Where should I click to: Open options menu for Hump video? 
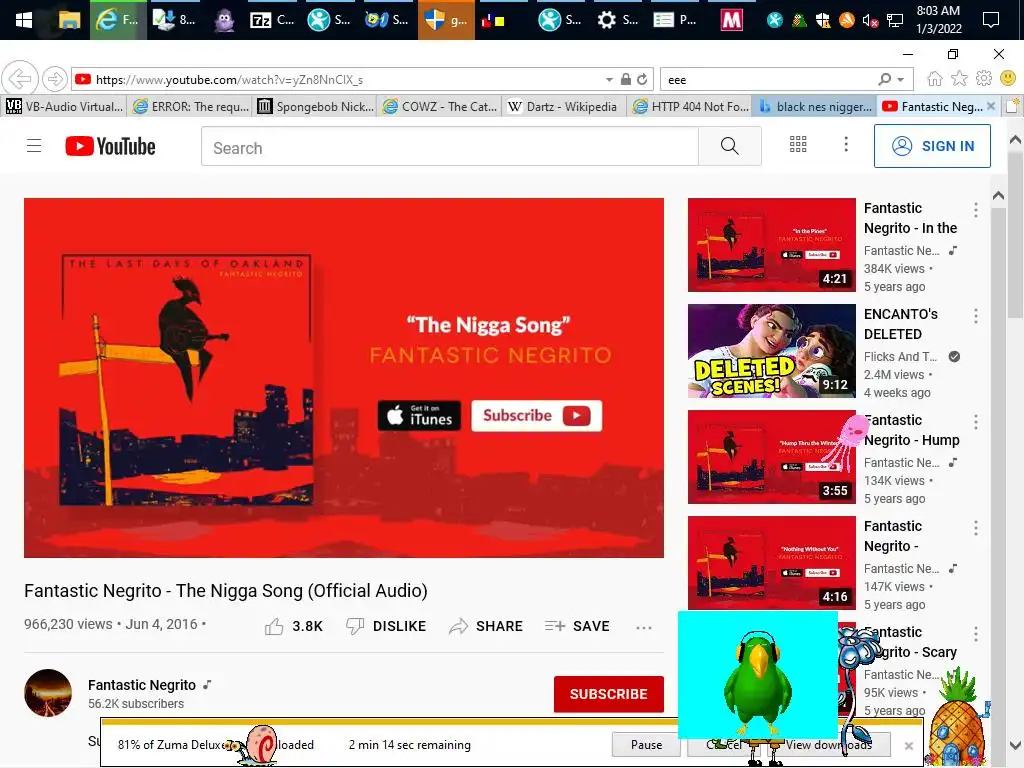click(x=976, y=422)
